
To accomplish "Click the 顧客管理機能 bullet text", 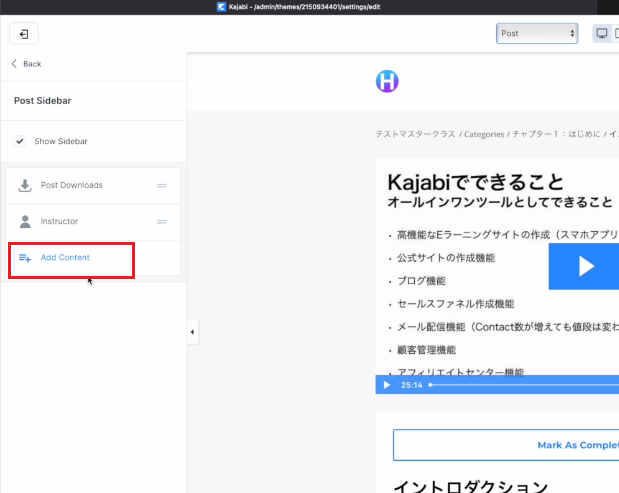I will 426,350.
